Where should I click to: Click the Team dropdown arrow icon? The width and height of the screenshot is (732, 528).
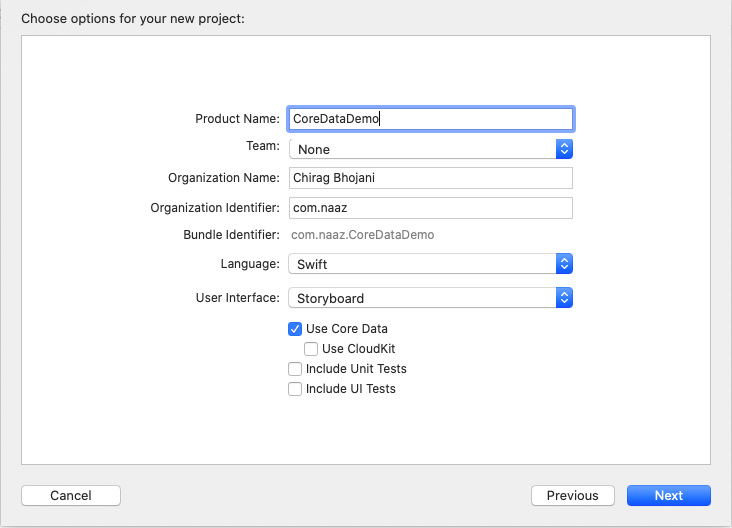564,149
